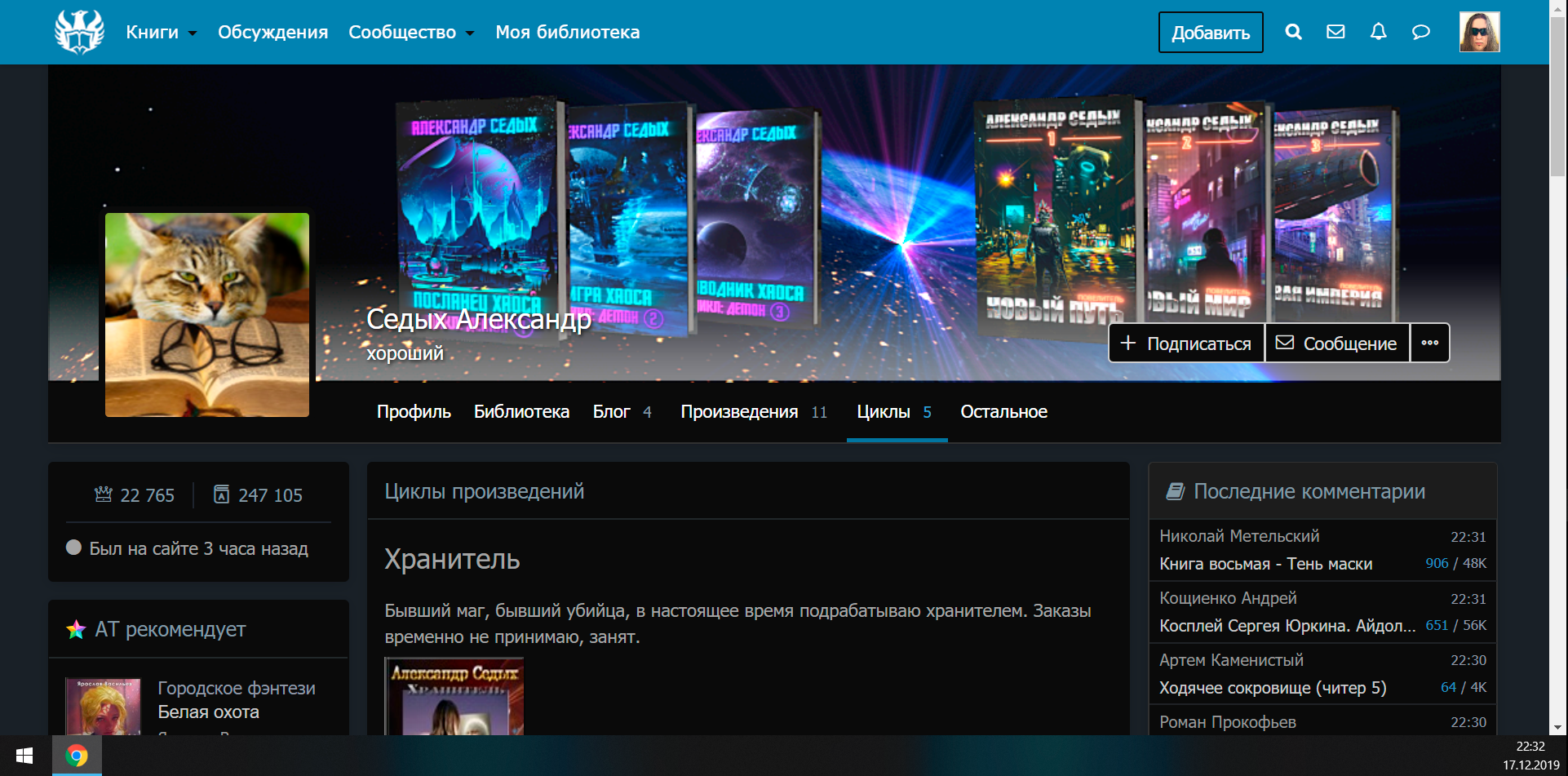Open notifications bell icon

click(x=1378, y=32)
